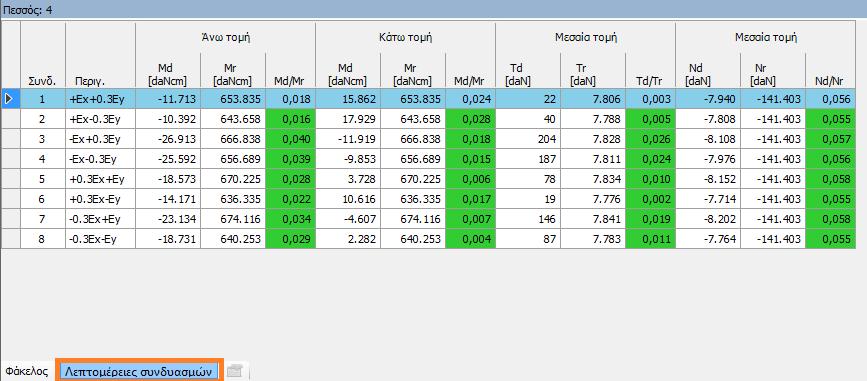
Task: Click the Κάτω τομή header group
Action: 405,38
